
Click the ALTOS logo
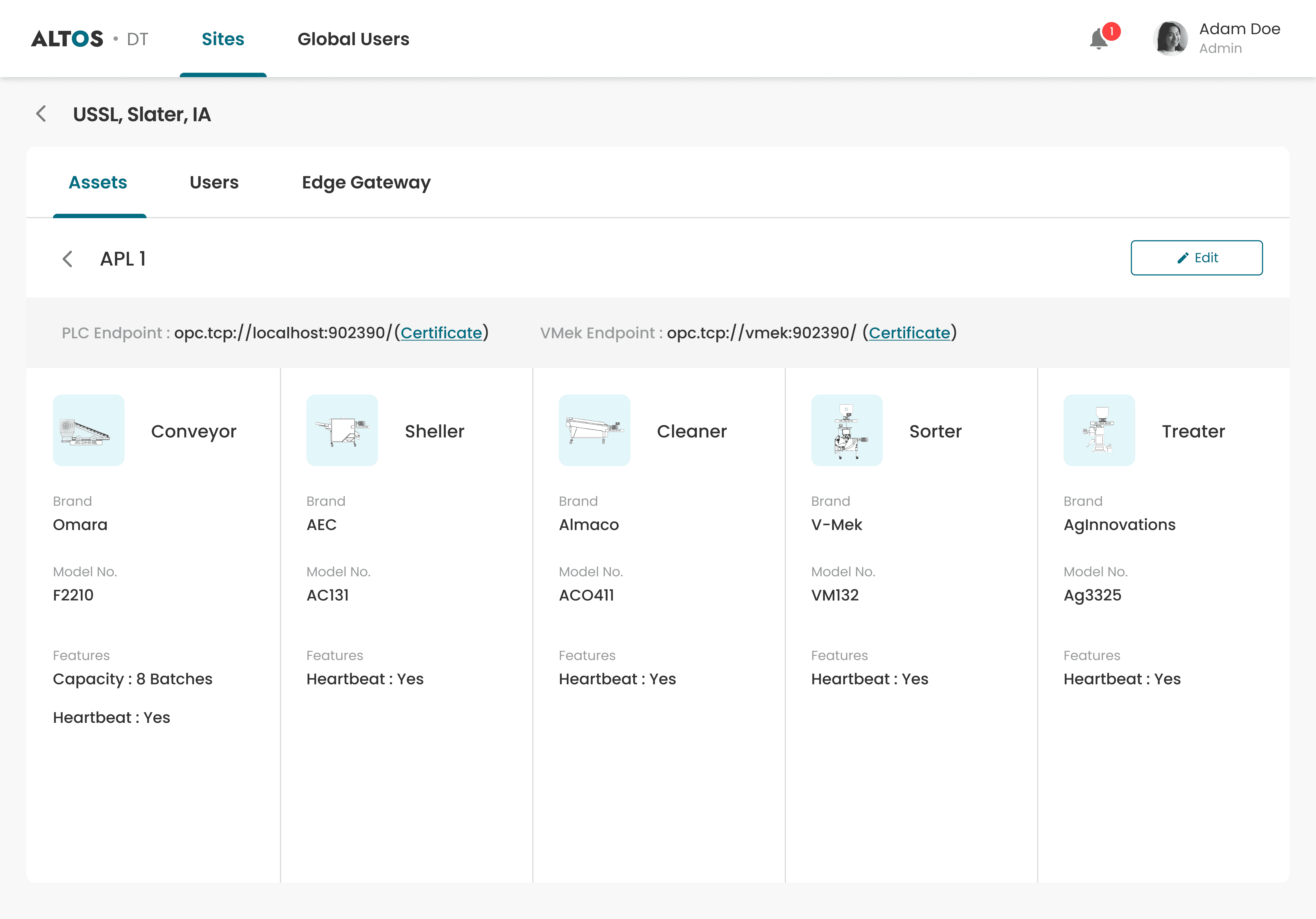(68, 39)
